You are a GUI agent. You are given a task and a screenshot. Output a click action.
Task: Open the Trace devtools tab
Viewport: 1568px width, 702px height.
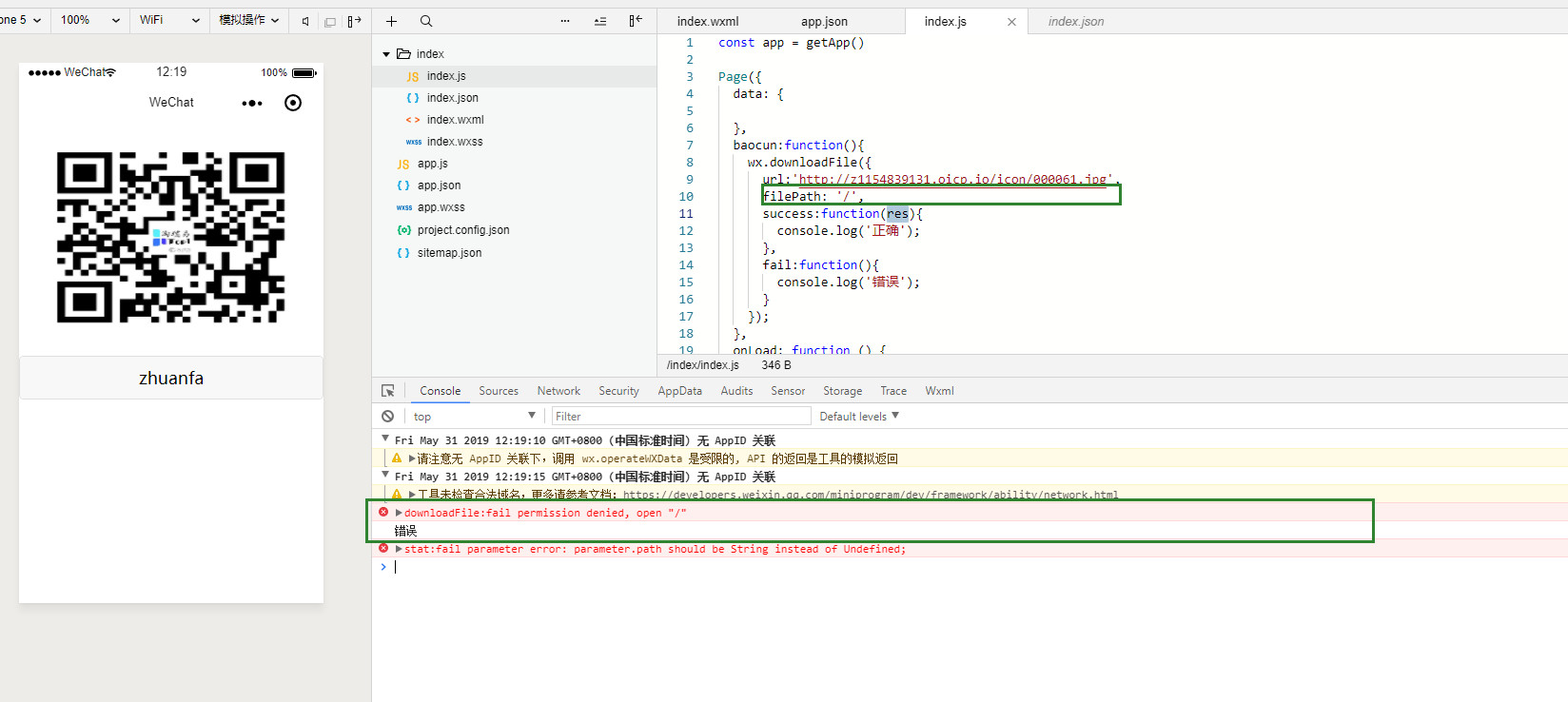[893, 391]
